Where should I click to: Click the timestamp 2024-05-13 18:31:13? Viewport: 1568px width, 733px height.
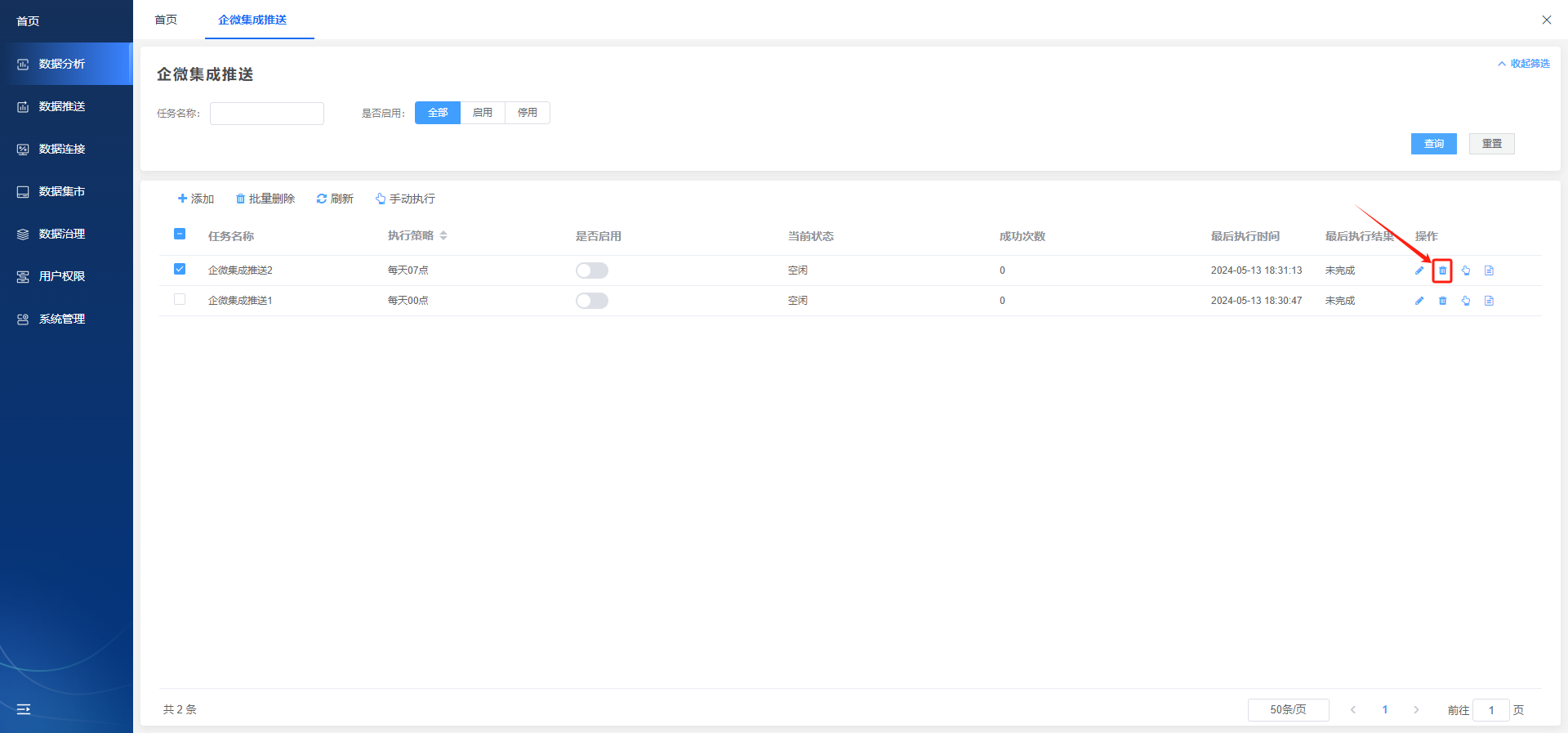(x=1256, y=270)
